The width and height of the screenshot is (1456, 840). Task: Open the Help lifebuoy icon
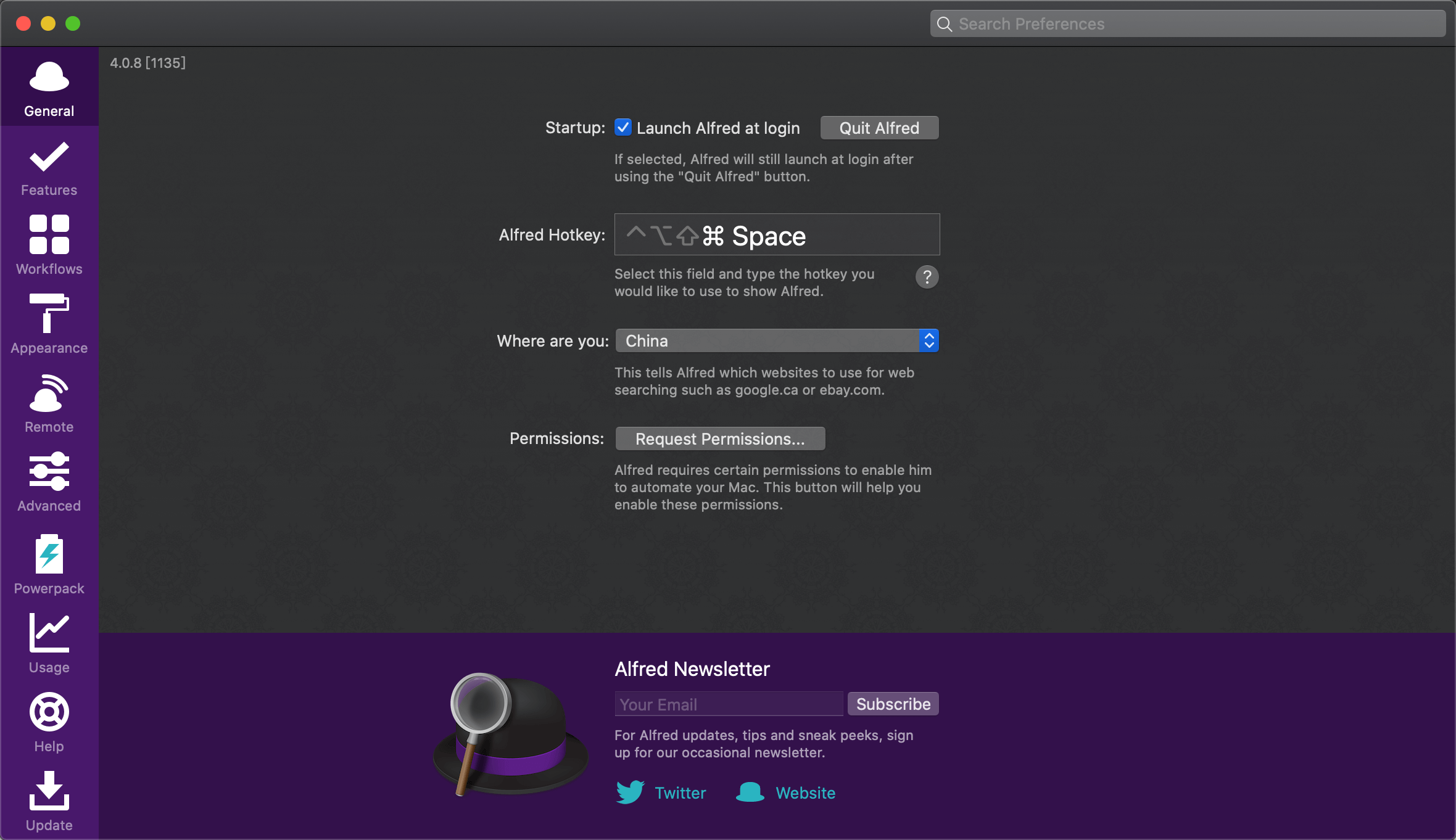[49, 712]
